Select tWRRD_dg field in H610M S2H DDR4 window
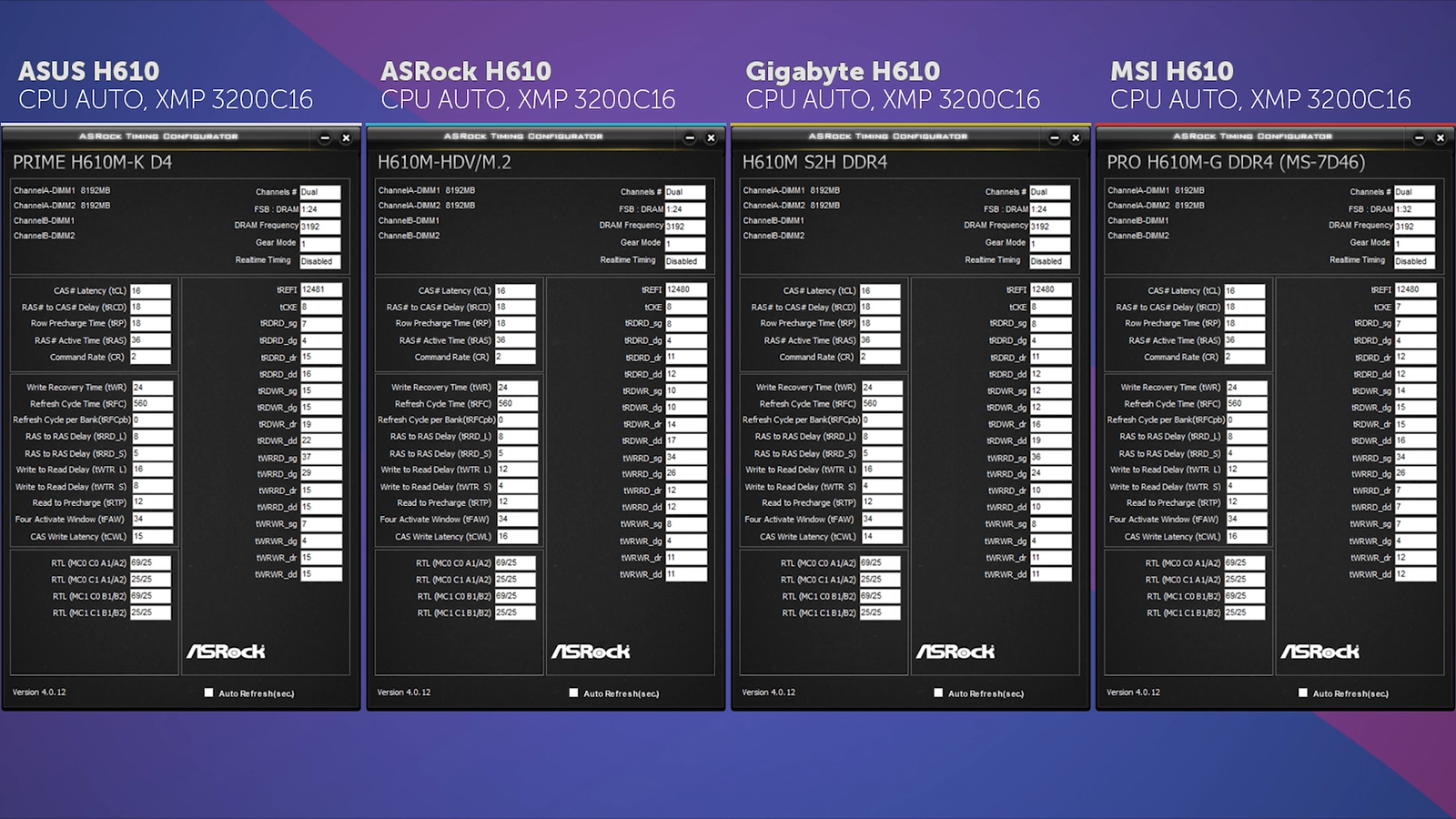1456x819 pixels. (1051, 474)
